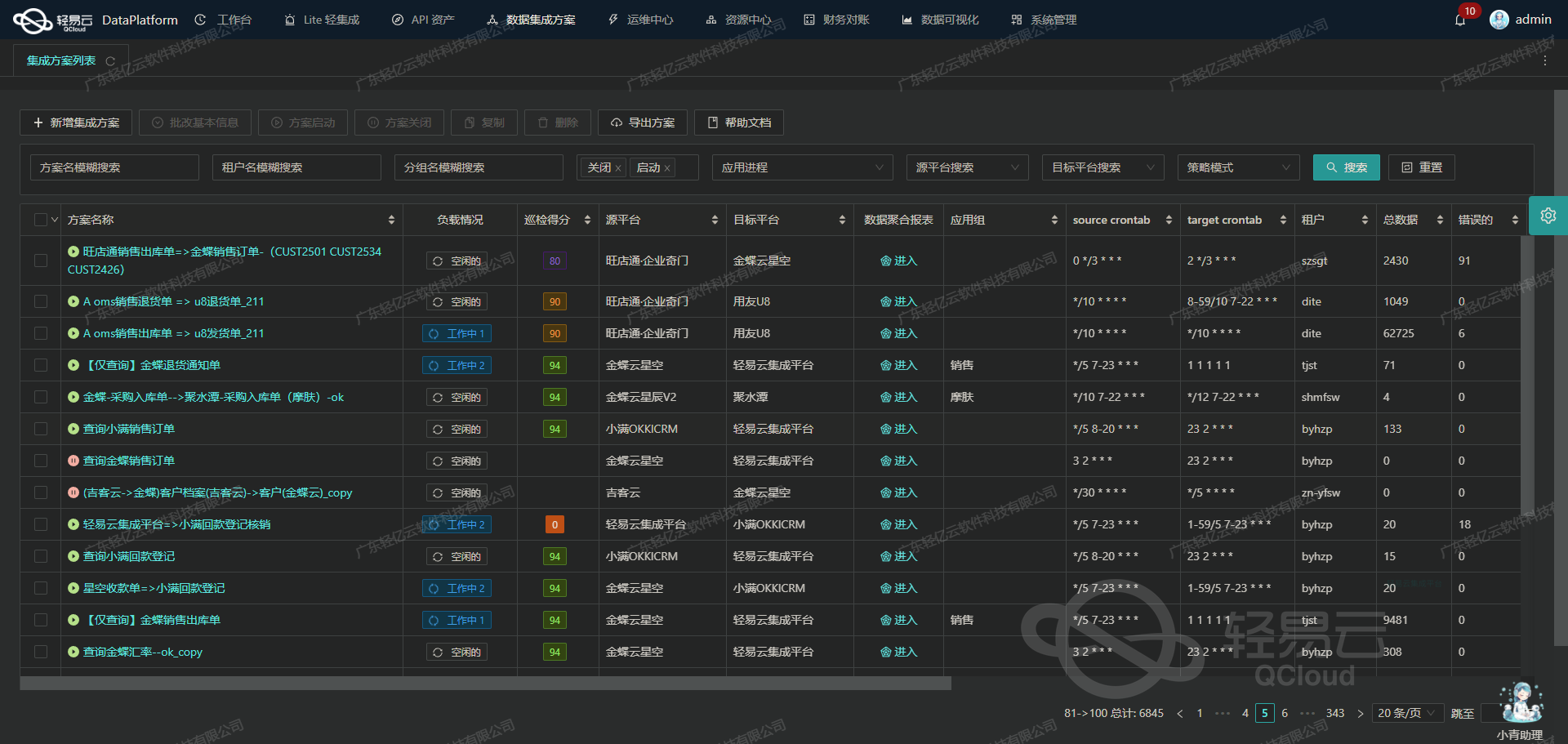Open the 策略模式 dropdown
The height and width of the screenshot is (744, 1568).
(x=1239, y=167)
